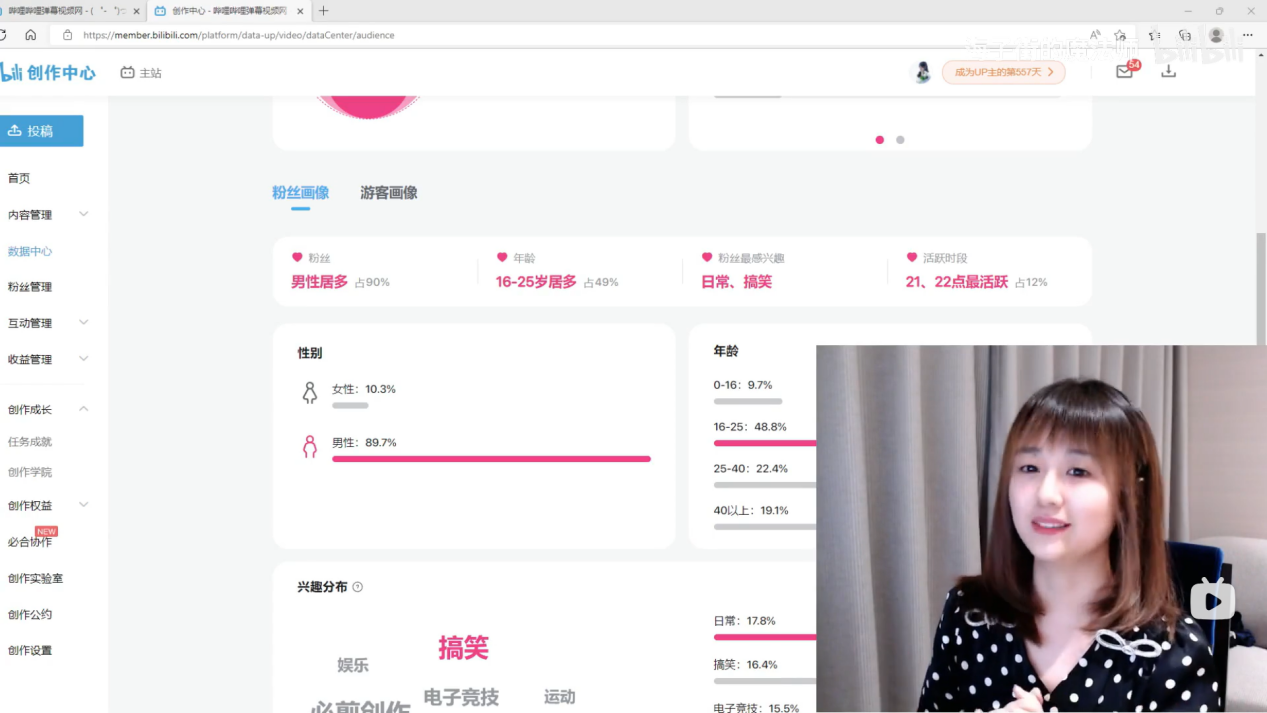Image resolution: width=1267 pixels, height=713 pixels.
Task: Click the browser home icon
Action: [x=31, y=35]
